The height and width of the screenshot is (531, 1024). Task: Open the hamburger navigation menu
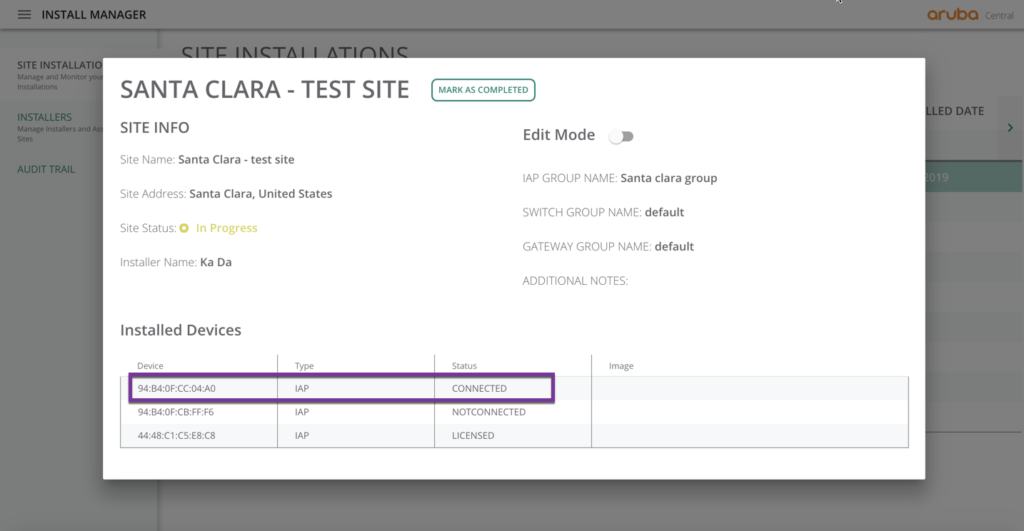(25, 15)
